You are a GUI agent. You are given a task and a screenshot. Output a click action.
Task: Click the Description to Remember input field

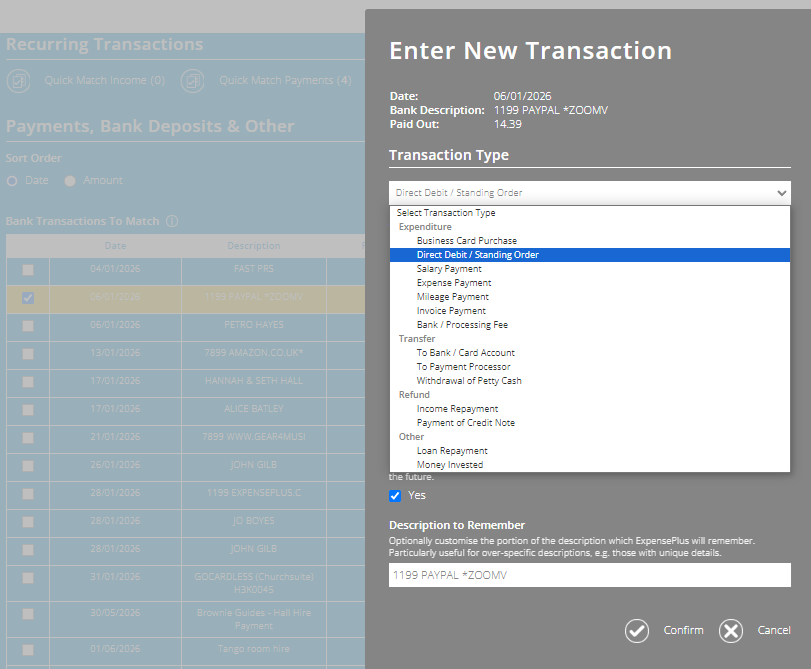pos(590,575)
